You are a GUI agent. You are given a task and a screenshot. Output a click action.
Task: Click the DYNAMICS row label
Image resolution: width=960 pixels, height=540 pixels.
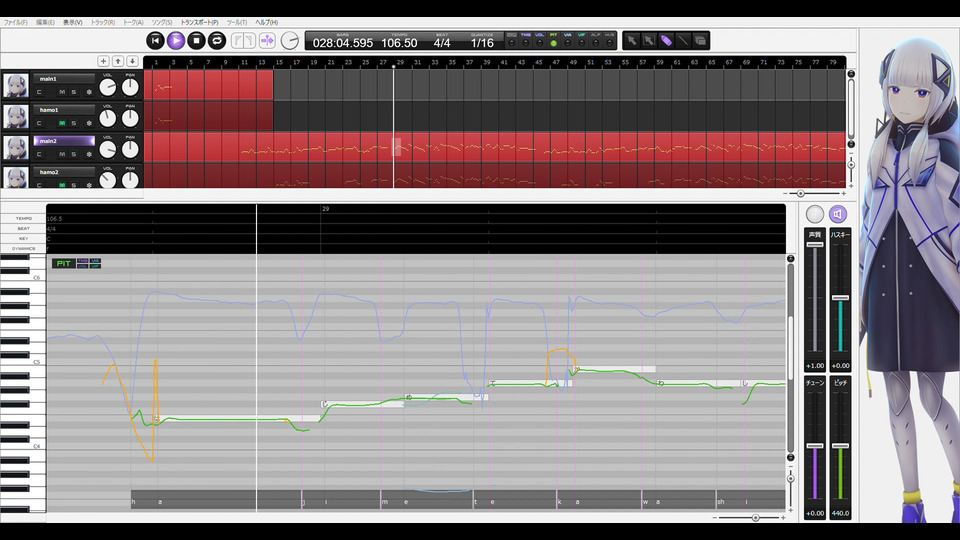[x=24, y=249]
